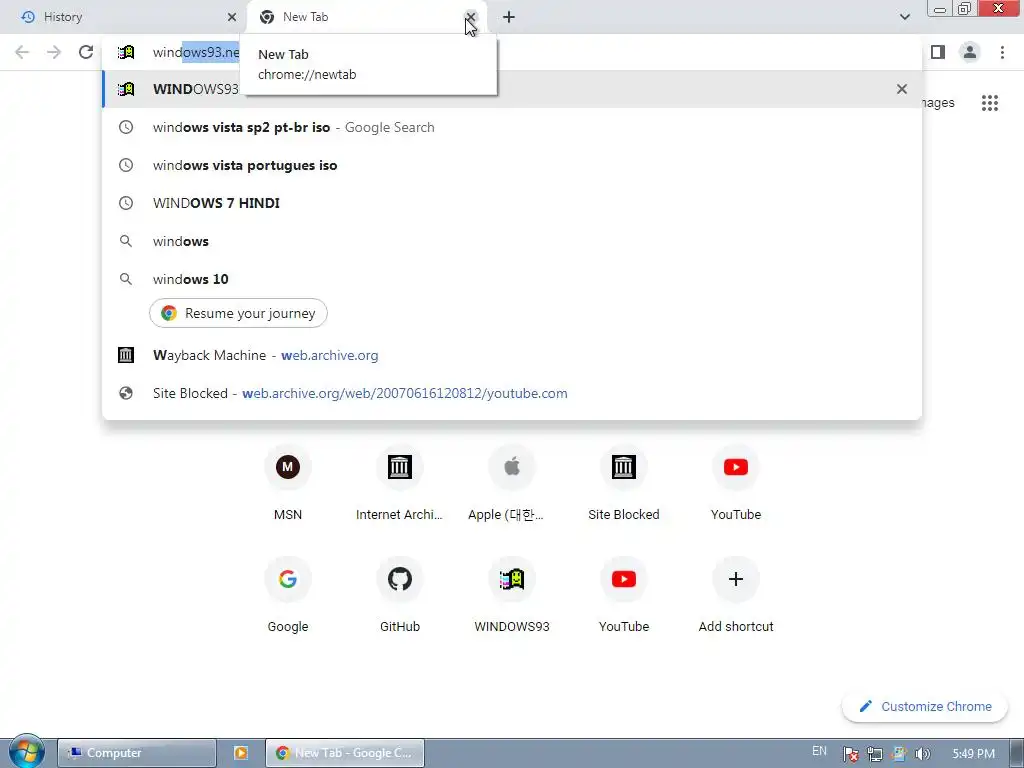The height and width of the screenshot is (768, 1024).
Task: Click the 5:49 PM clock
Action: click(x=973, y=754)
